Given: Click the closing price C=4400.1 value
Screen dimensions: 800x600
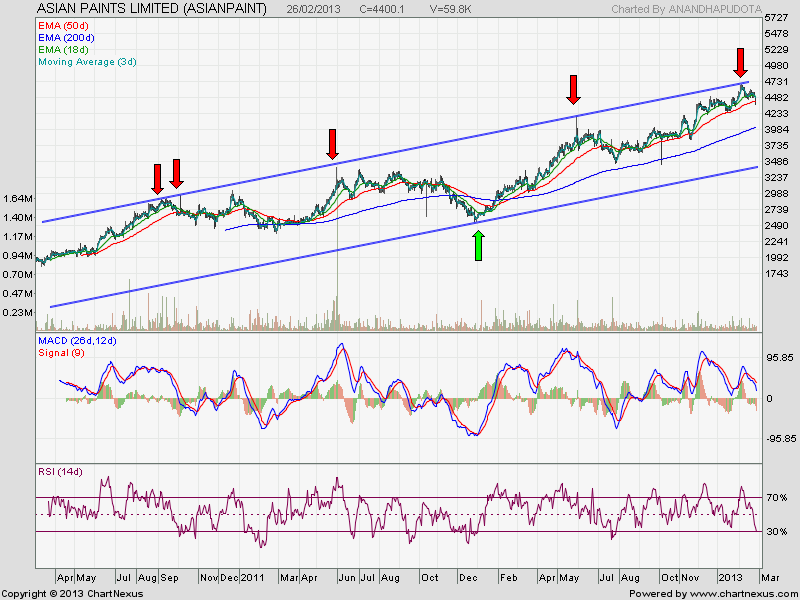Looking at the screenshot, I should click(x=382, y=9).
